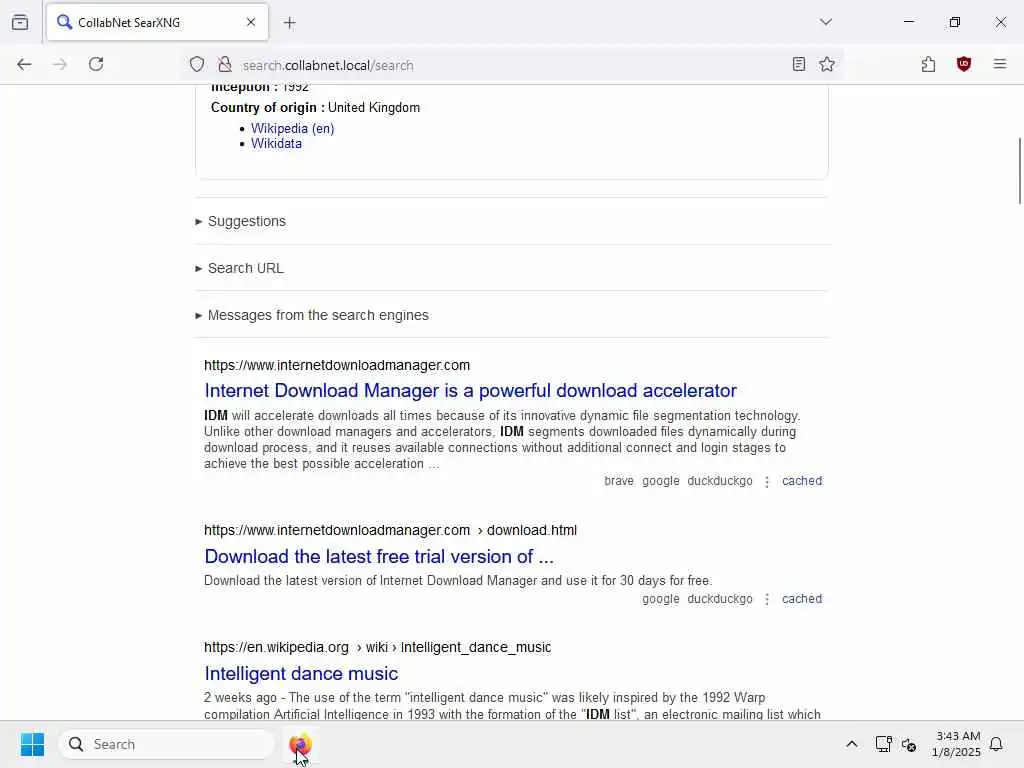Open the network status tray icon
This screenshot has width=1024, height=768.
point(883,744)
